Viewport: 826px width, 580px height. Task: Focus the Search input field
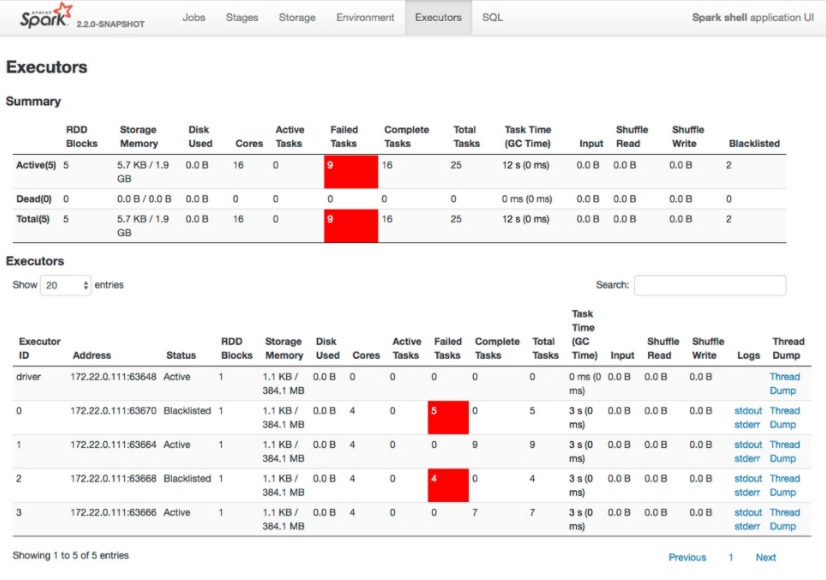[710, 285]
